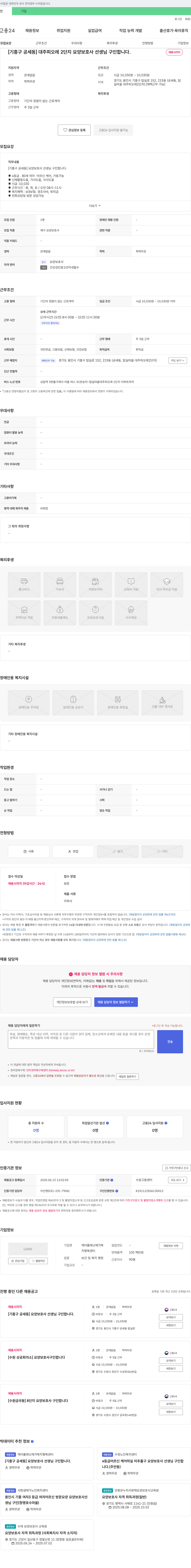Open the 직업 능력 개발 menu
This screenshot has width=191, height=1568.
click(131, 30)
